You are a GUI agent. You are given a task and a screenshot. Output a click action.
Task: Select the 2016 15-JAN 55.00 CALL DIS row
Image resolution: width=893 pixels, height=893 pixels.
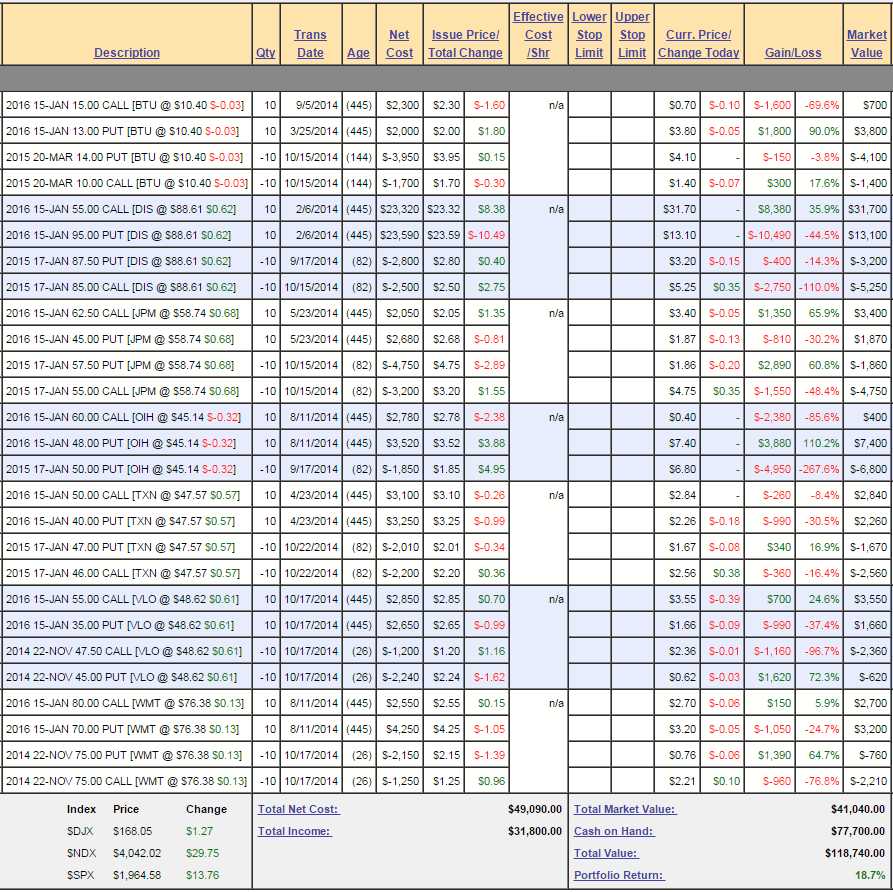[125, 209]
